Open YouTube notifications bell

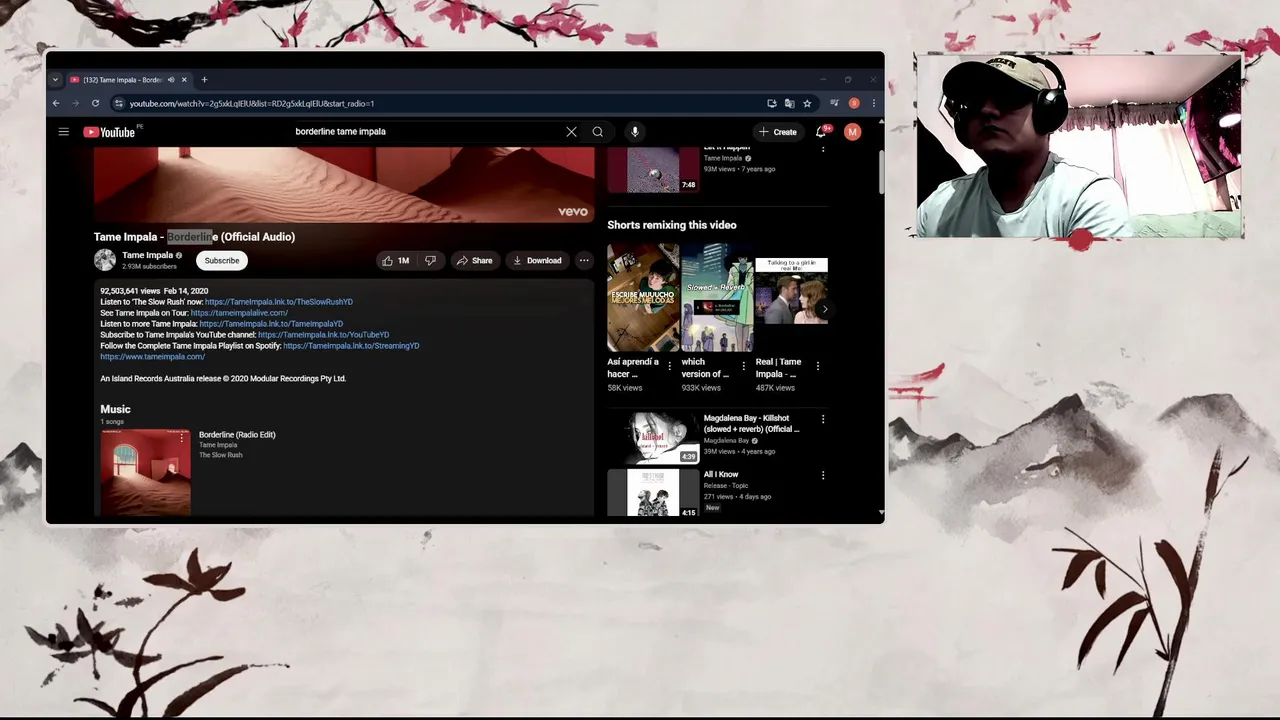click(x=821, y=132)
